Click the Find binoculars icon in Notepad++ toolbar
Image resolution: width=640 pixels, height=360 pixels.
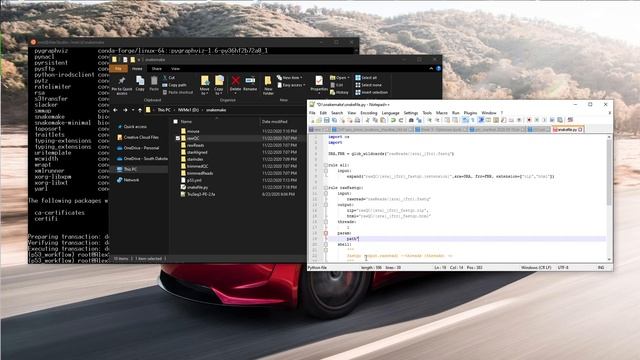411,120
